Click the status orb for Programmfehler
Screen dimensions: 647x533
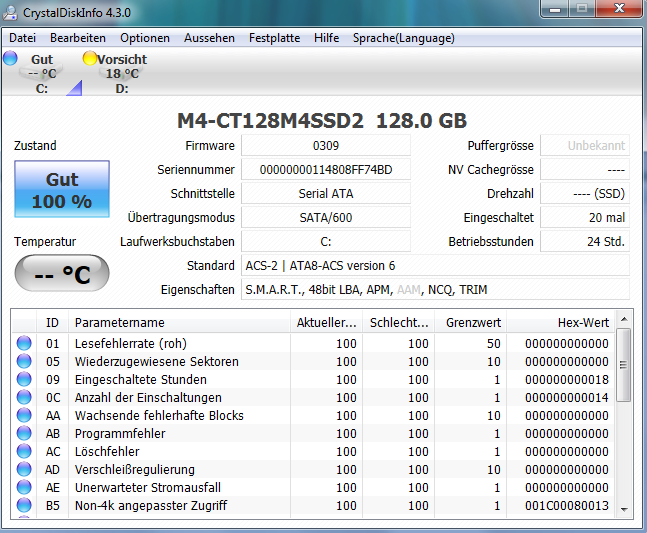[x=24, y=433]
